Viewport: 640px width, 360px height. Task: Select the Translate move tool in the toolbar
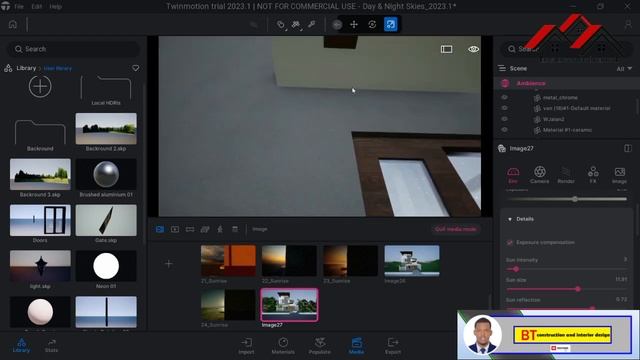354,24
